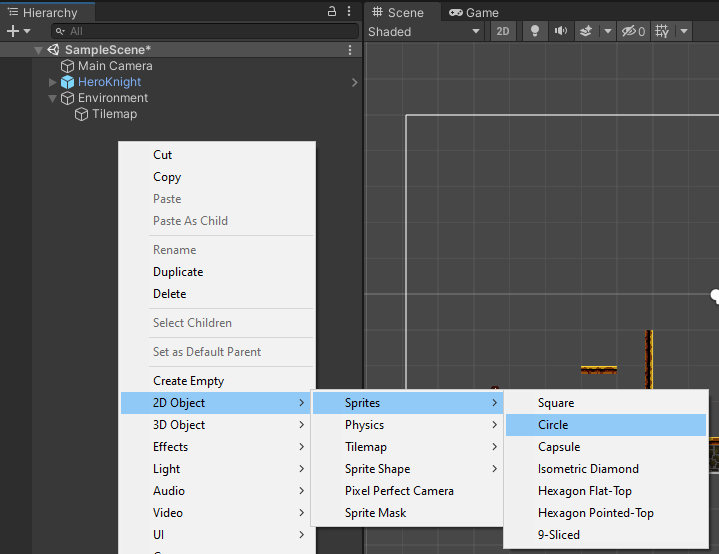
Task: Choose Cut from the context menu
Action: 218,155
